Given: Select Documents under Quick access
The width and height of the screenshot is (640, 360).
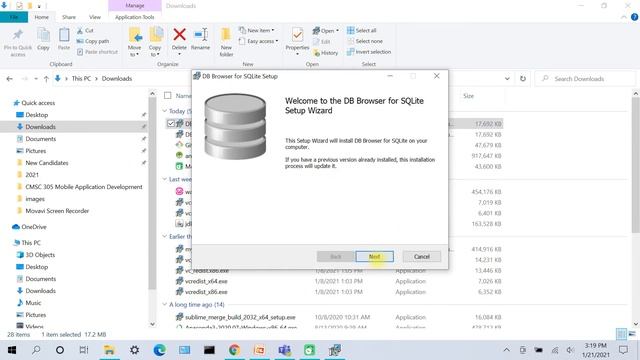Looking at the screenshot, I should [x=40, y=139].
